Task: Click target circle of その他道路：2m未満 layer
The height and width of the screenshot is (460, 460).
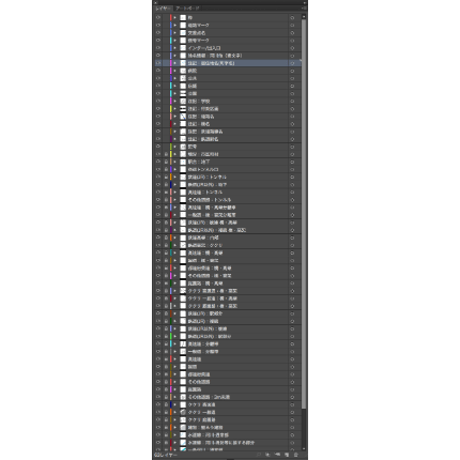Action: 292,397
